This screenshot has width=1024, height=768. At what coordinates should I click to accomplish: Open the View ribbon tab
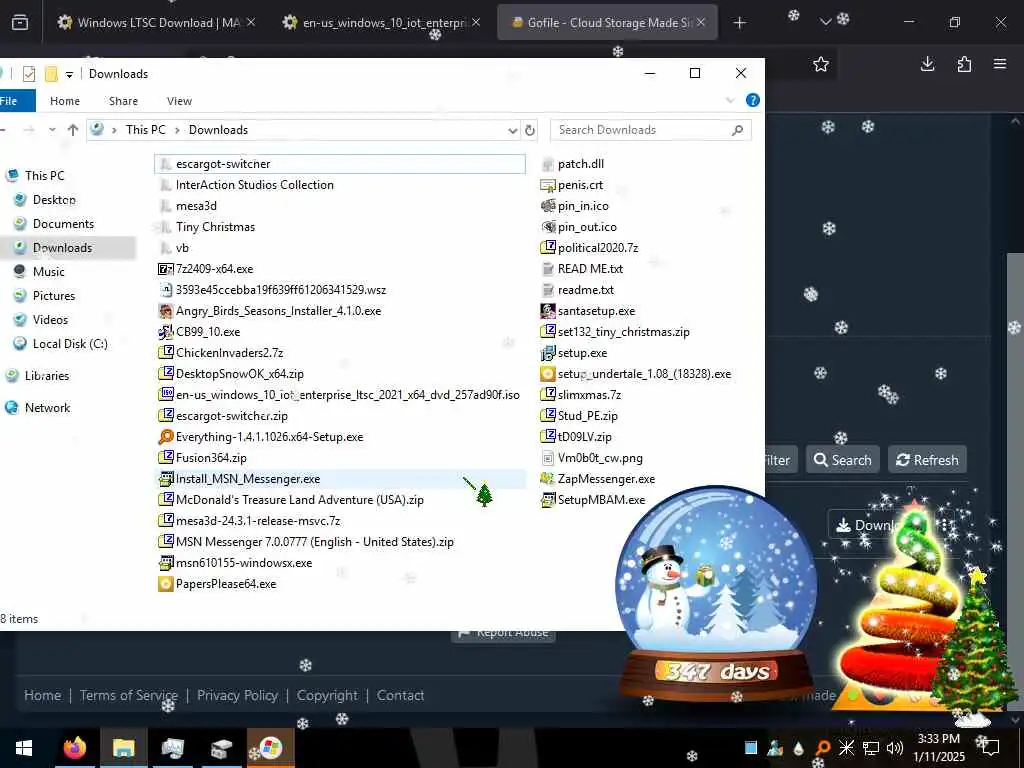click(x=179, y=101)
